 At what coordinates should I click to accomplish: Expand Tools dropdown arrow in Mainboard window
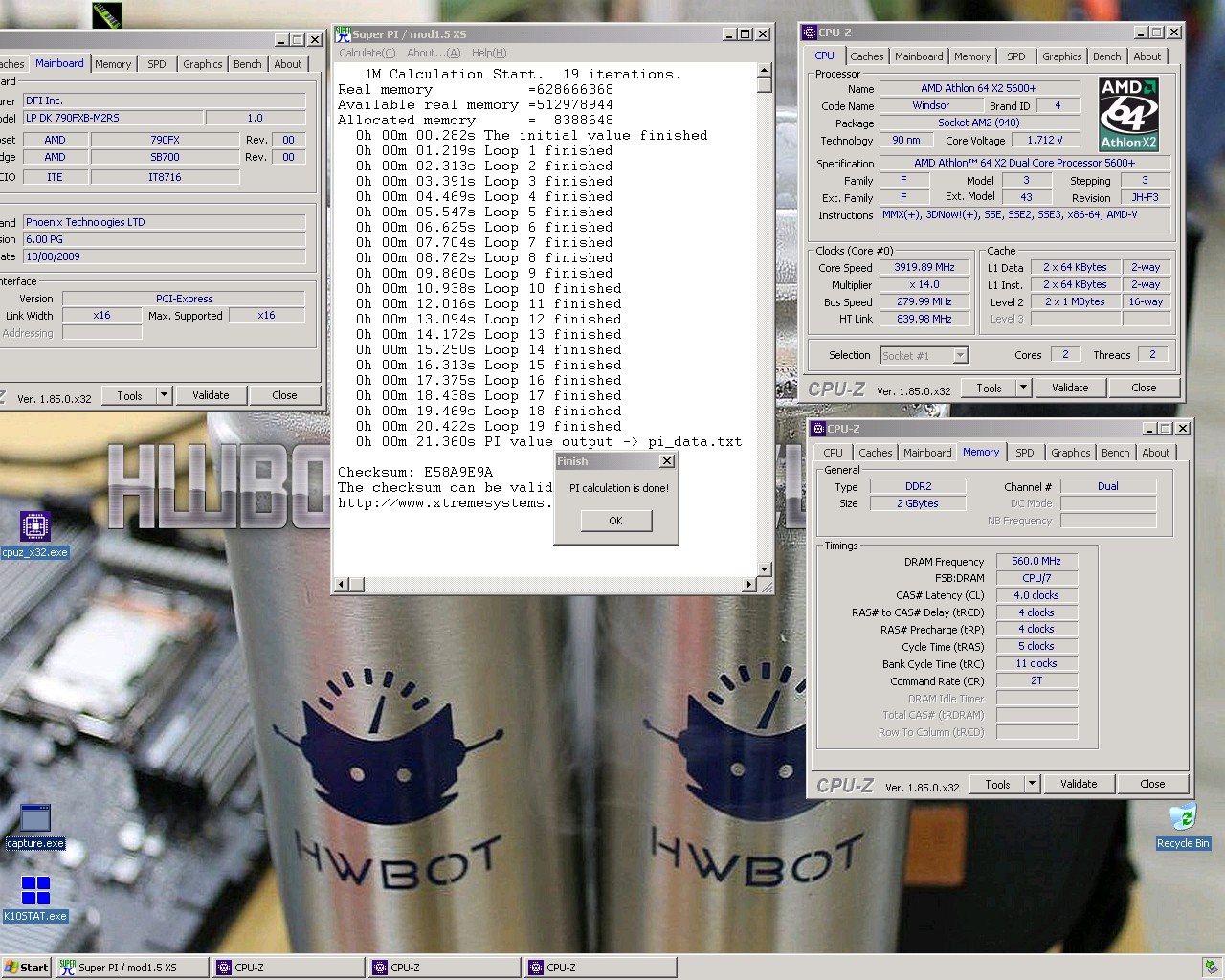[164, 395]
